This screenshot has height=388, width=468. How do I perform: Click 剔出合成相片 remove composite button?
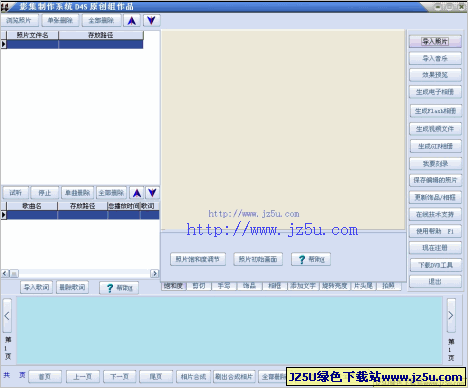coord(234,377)
